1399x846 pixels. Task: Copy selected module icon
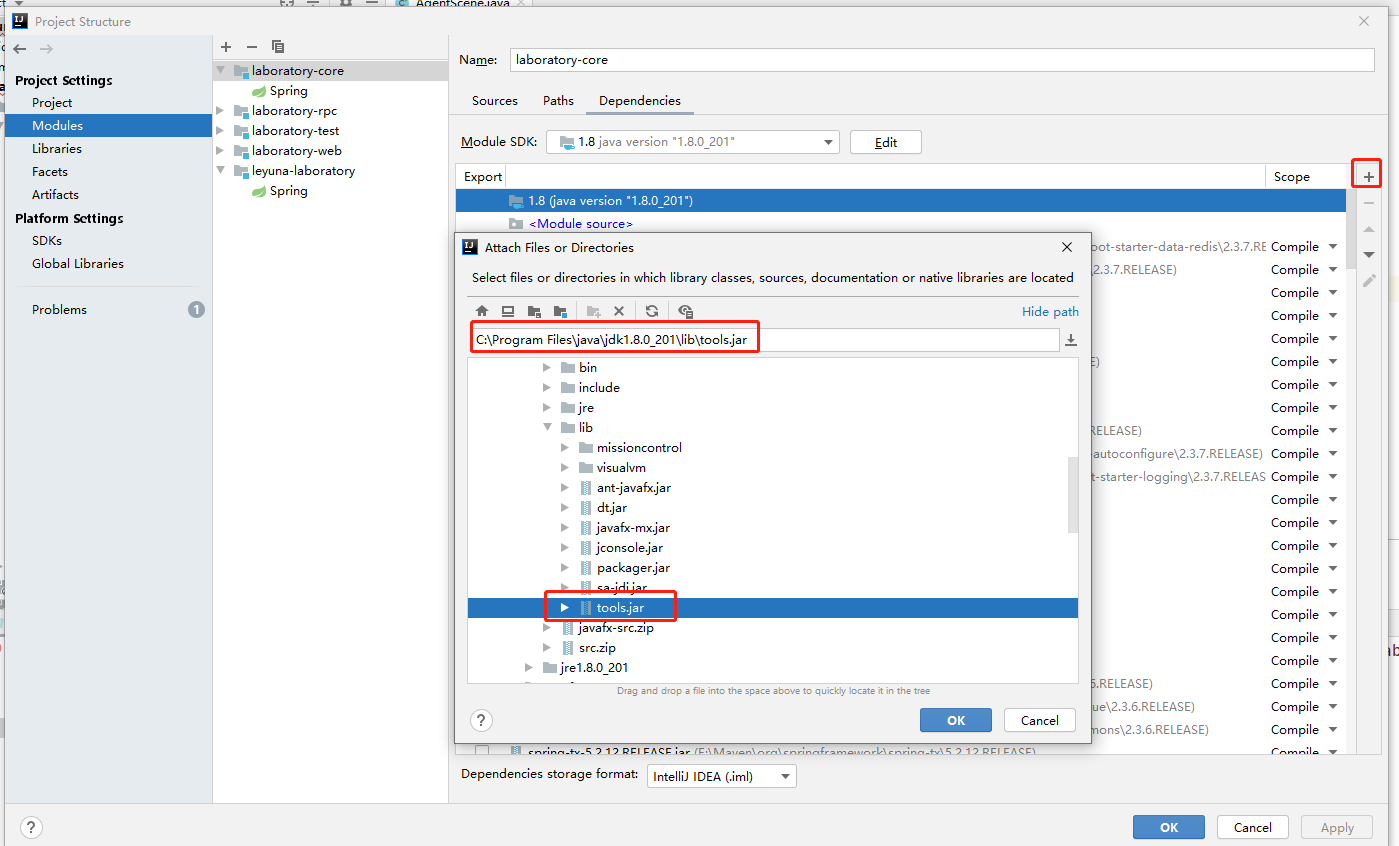278,47
